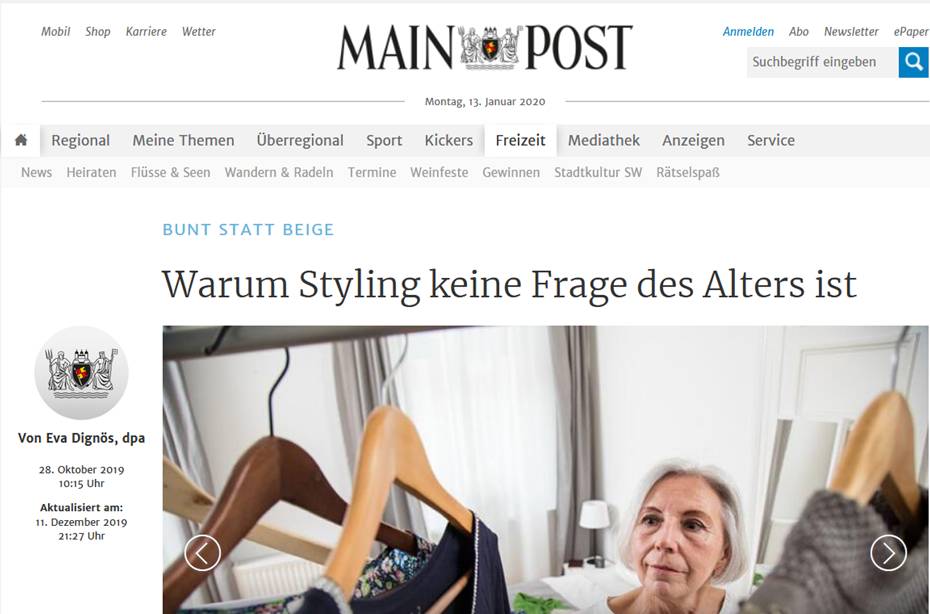Advance to next gallery image arrow
This screenshot has height=614, width=930.
pyautogui.click(x=888, y=553)
